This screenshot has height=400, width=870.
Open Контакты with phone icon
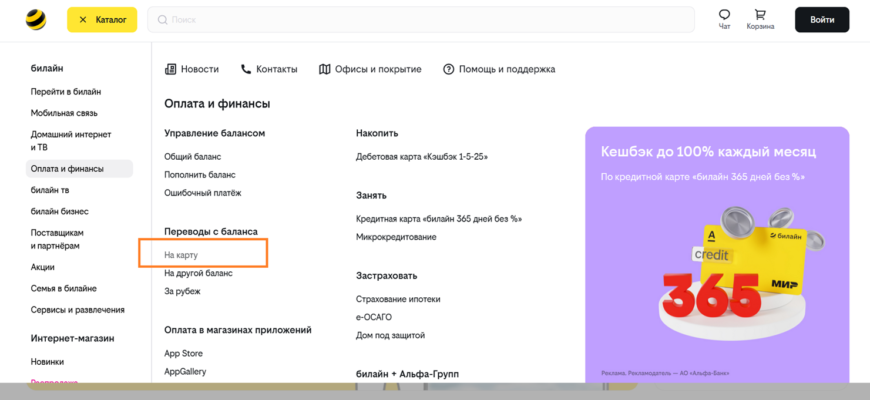[269, 69]
